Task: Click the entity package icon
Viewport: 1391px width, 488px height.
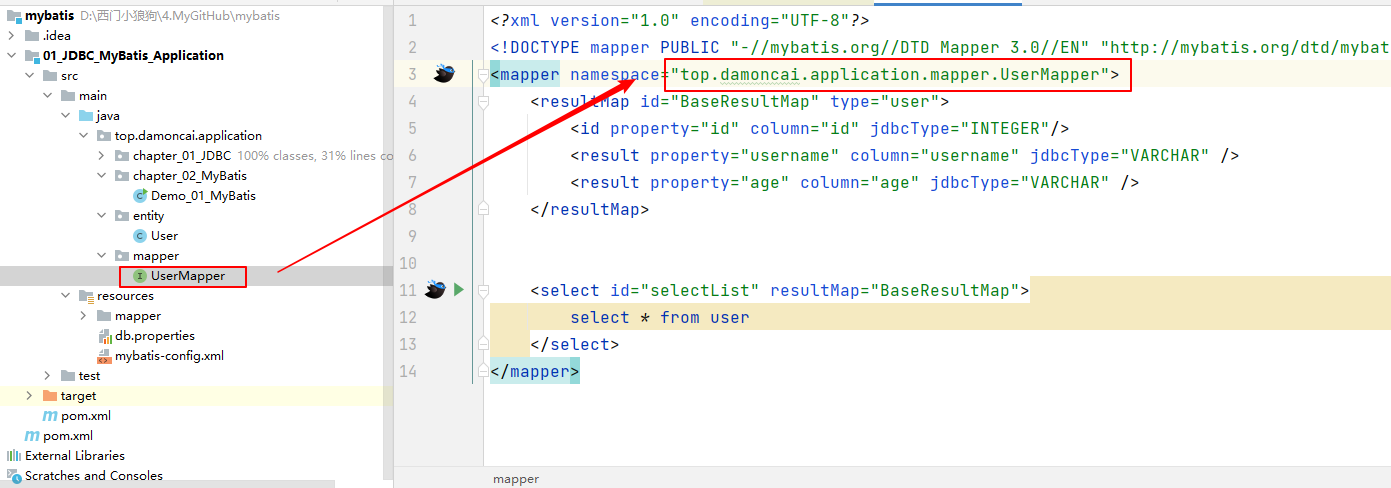Action: point(122,216)
